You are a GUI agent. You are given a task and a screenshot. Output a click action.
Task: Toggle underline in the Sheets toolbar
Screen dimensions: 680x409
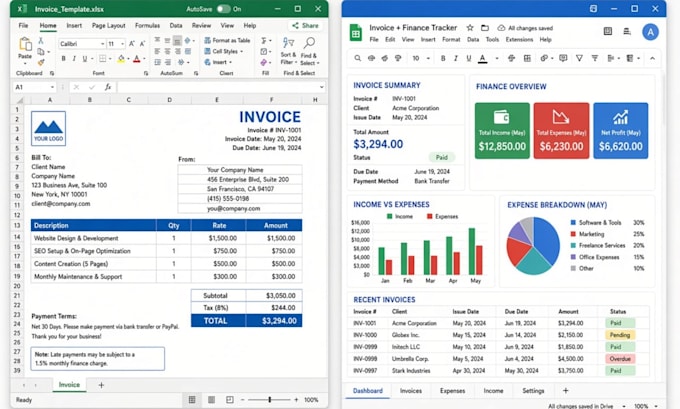(469, 58)
